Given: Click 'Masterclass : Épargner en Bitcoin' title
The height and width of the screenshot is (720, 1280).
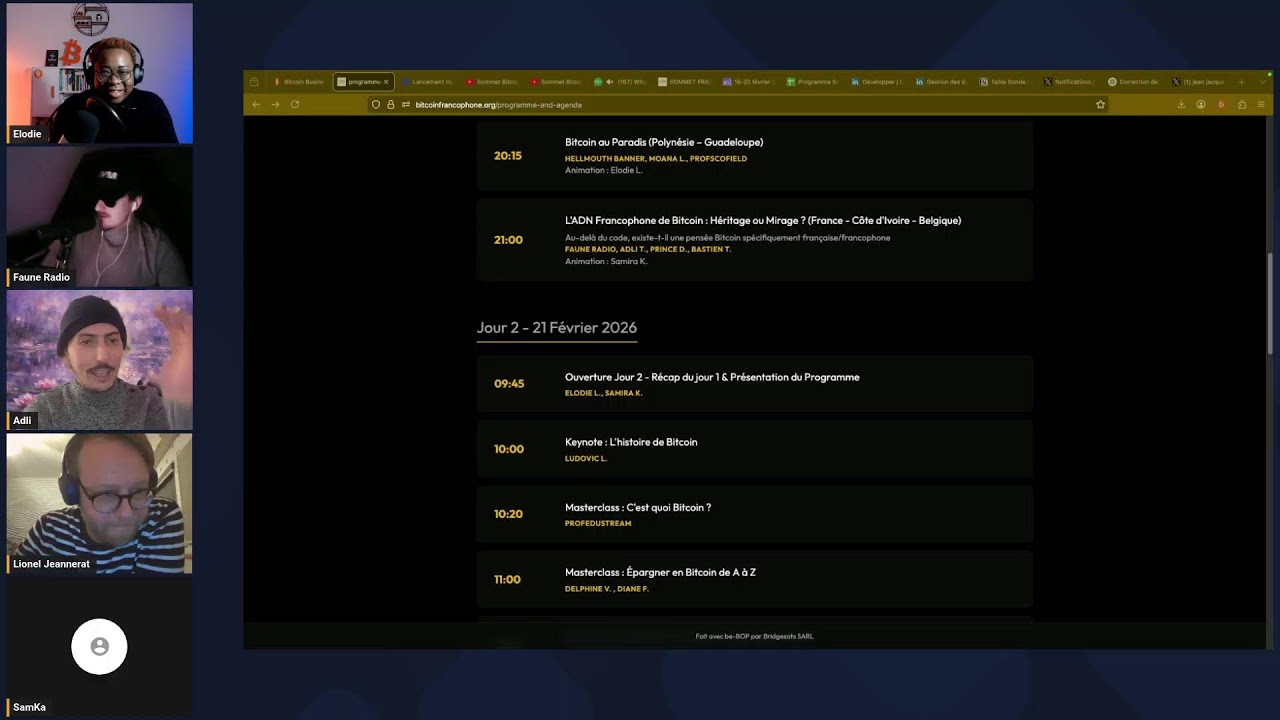Looking at the screenshot, I should 660,572.
